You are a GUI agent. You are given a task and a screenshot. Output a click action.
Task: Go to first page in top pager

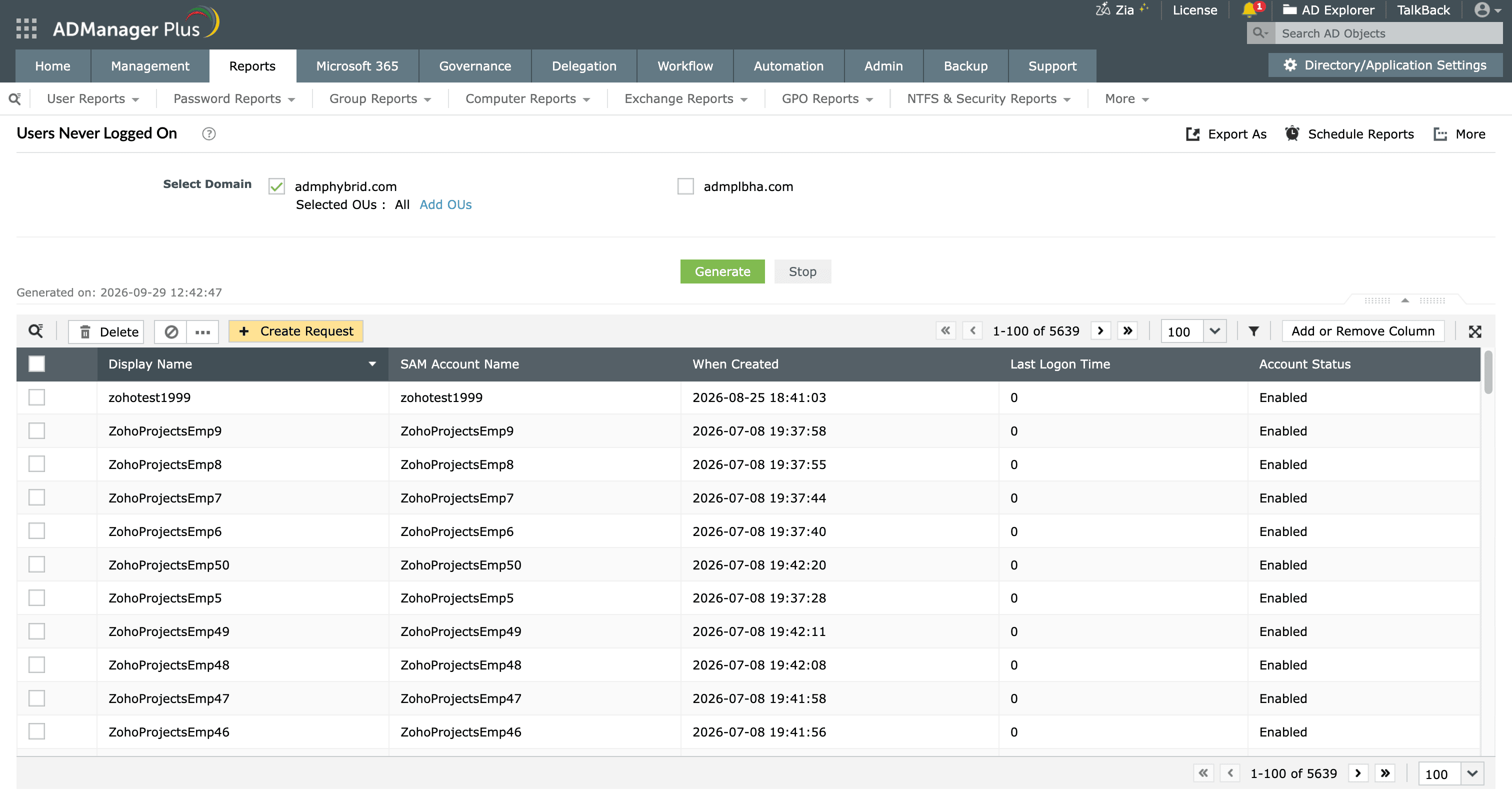tap(945, 331)
